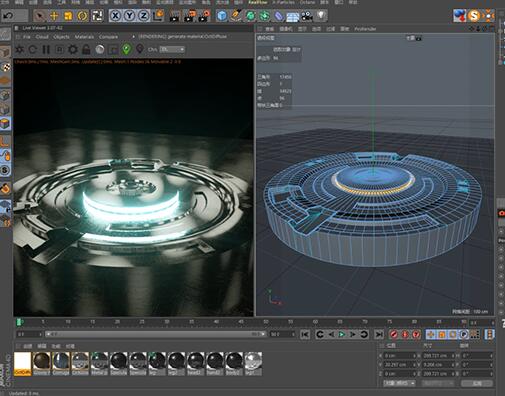This screenshot has height=396, width=505.
Task: Click Render to Picture Viewer icon
Action: [190, 16]
